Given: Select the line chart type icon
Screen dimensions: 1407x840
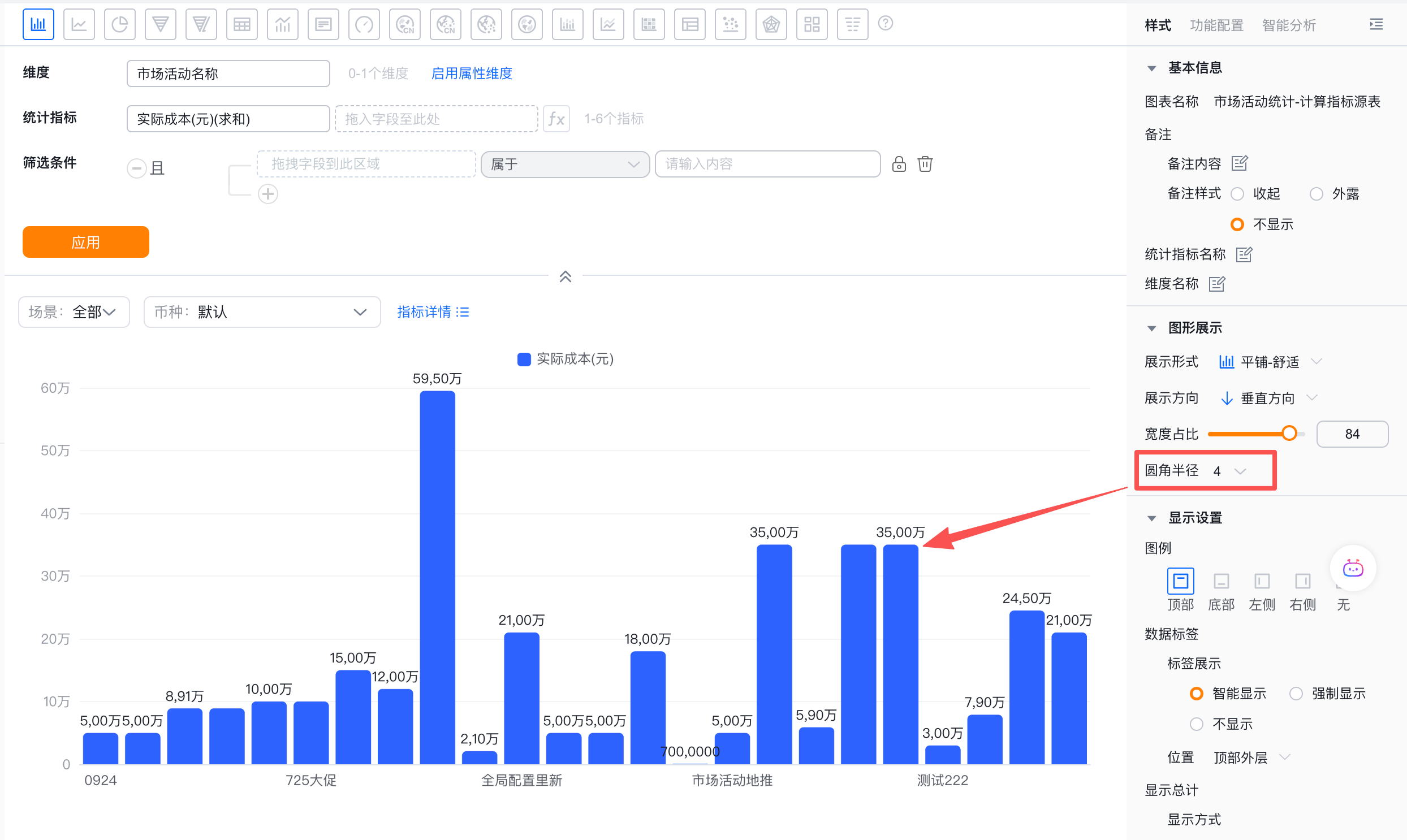Looking at the screenshot, I should (79, 24).
